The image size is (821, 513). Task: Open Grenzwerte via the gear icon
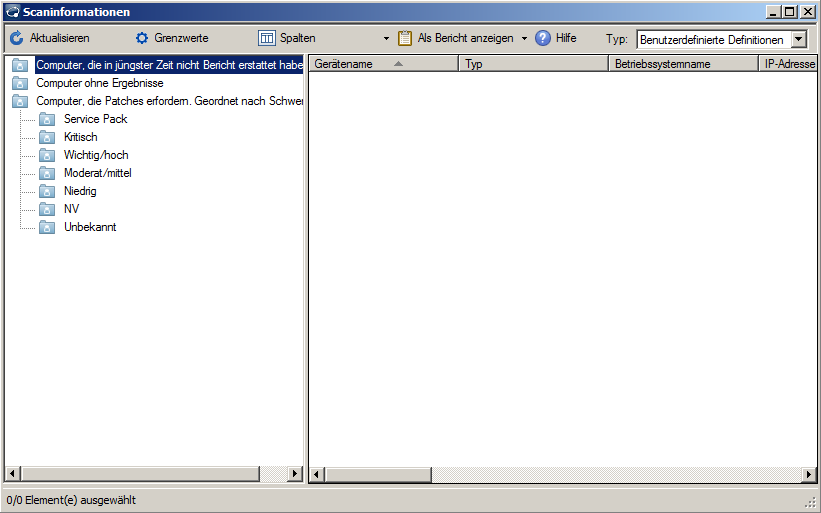click(142, 38)
